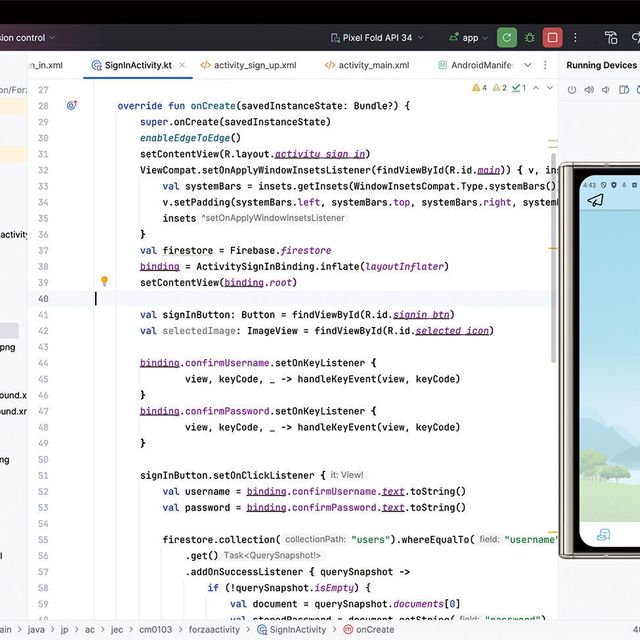This screenshot has width=640, height=640.
Task: Close the SignInActivity.kt tab
Action: [181, 65]
